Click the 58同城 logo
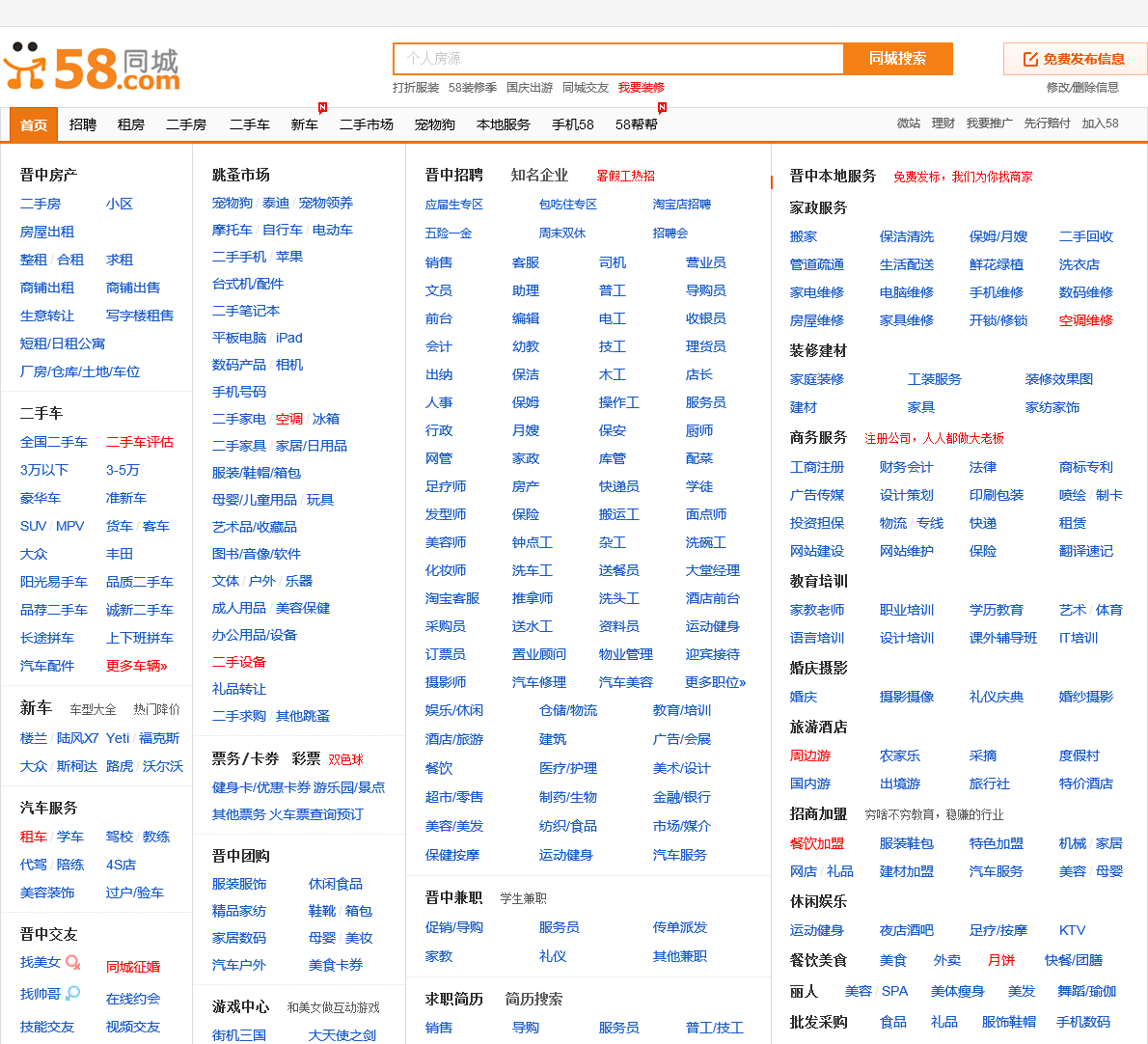Screen dimensions: 1148x1044 click(x=93, y=68)
